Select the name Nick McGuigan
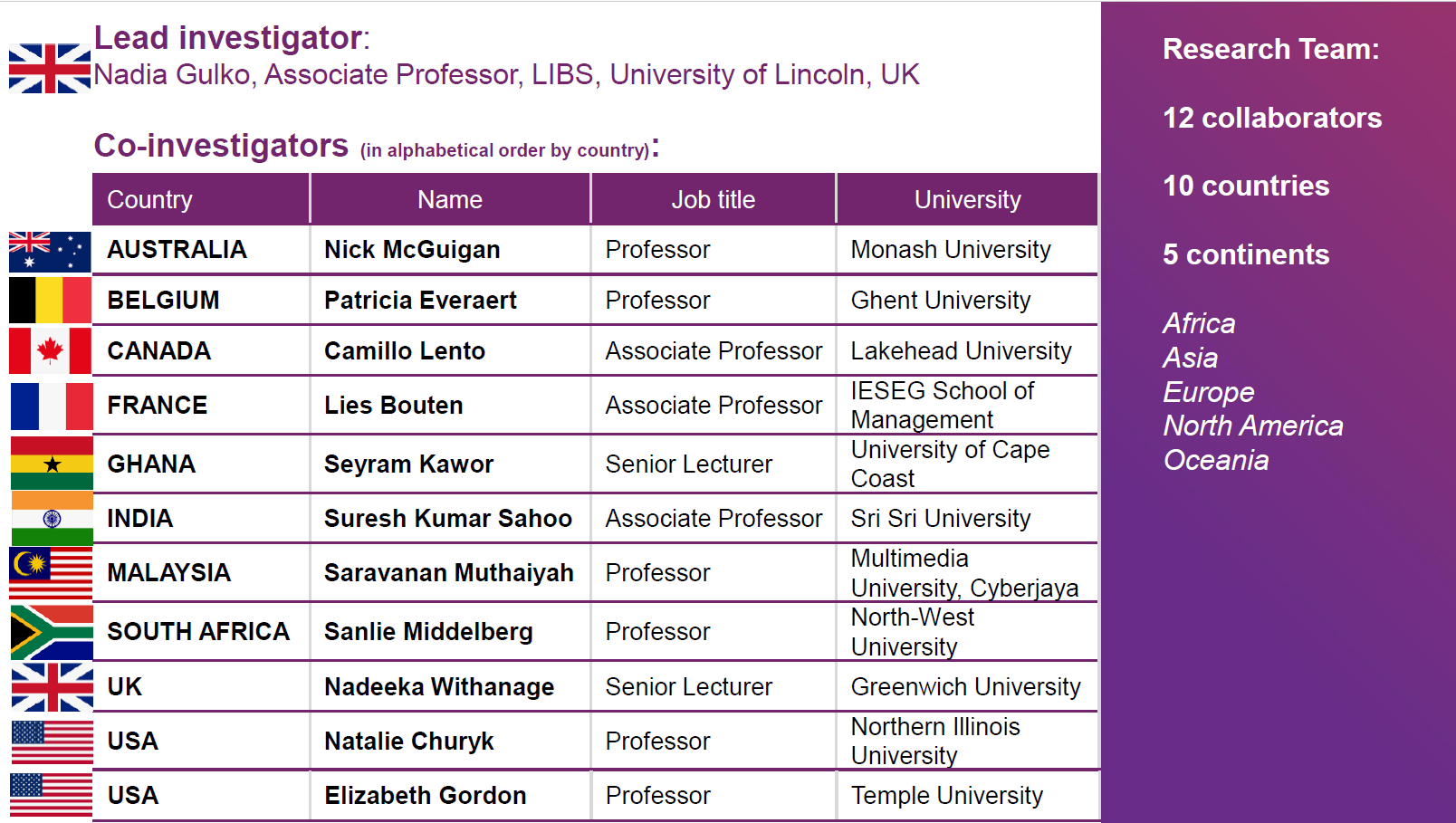Image resolution: width=1456 pixels, height=823 pixels. [x=412, y=250]
